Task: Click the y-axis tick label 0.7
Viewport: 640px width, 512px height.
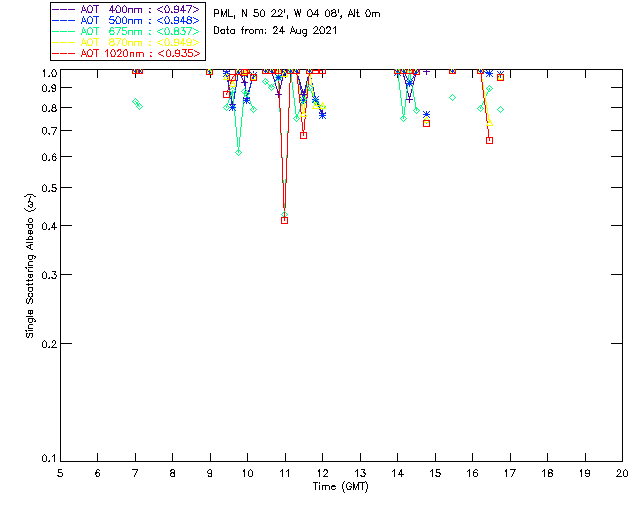Action: (x=49, y=131)
